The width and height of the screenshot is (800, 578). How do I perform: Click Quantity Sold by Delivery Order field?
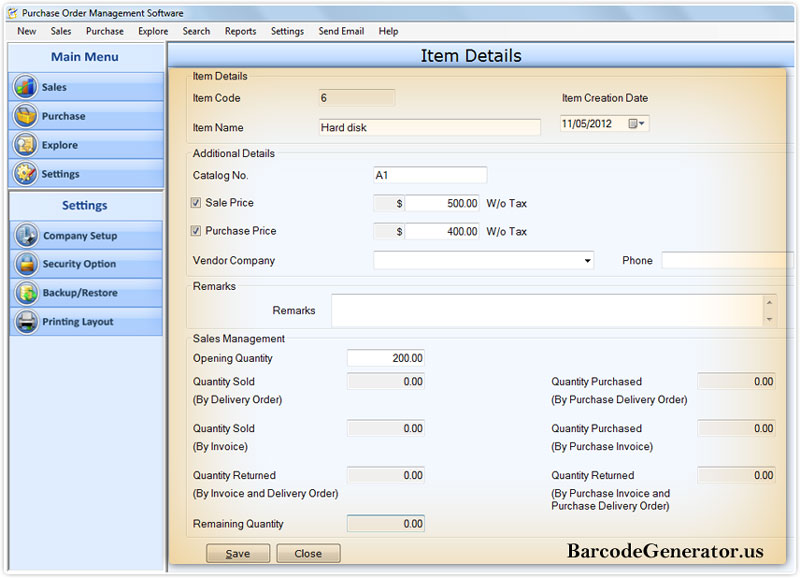pos(386,382)
